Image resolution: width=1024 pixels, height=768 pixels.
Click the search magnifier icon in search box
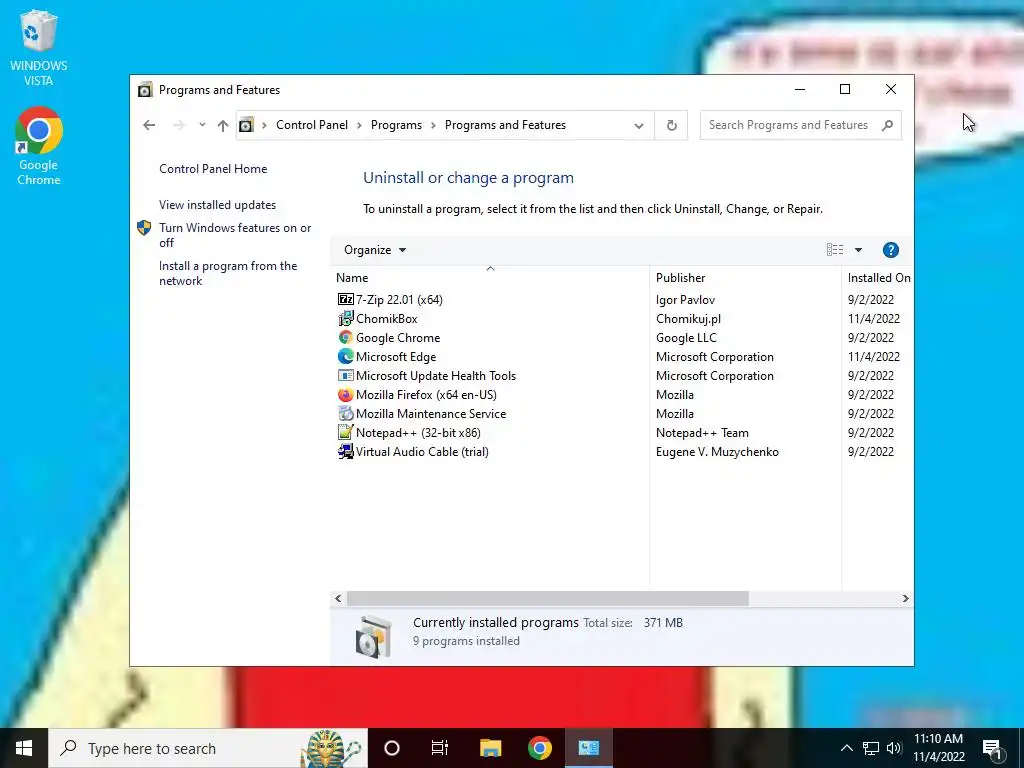(x=887, y=125)
